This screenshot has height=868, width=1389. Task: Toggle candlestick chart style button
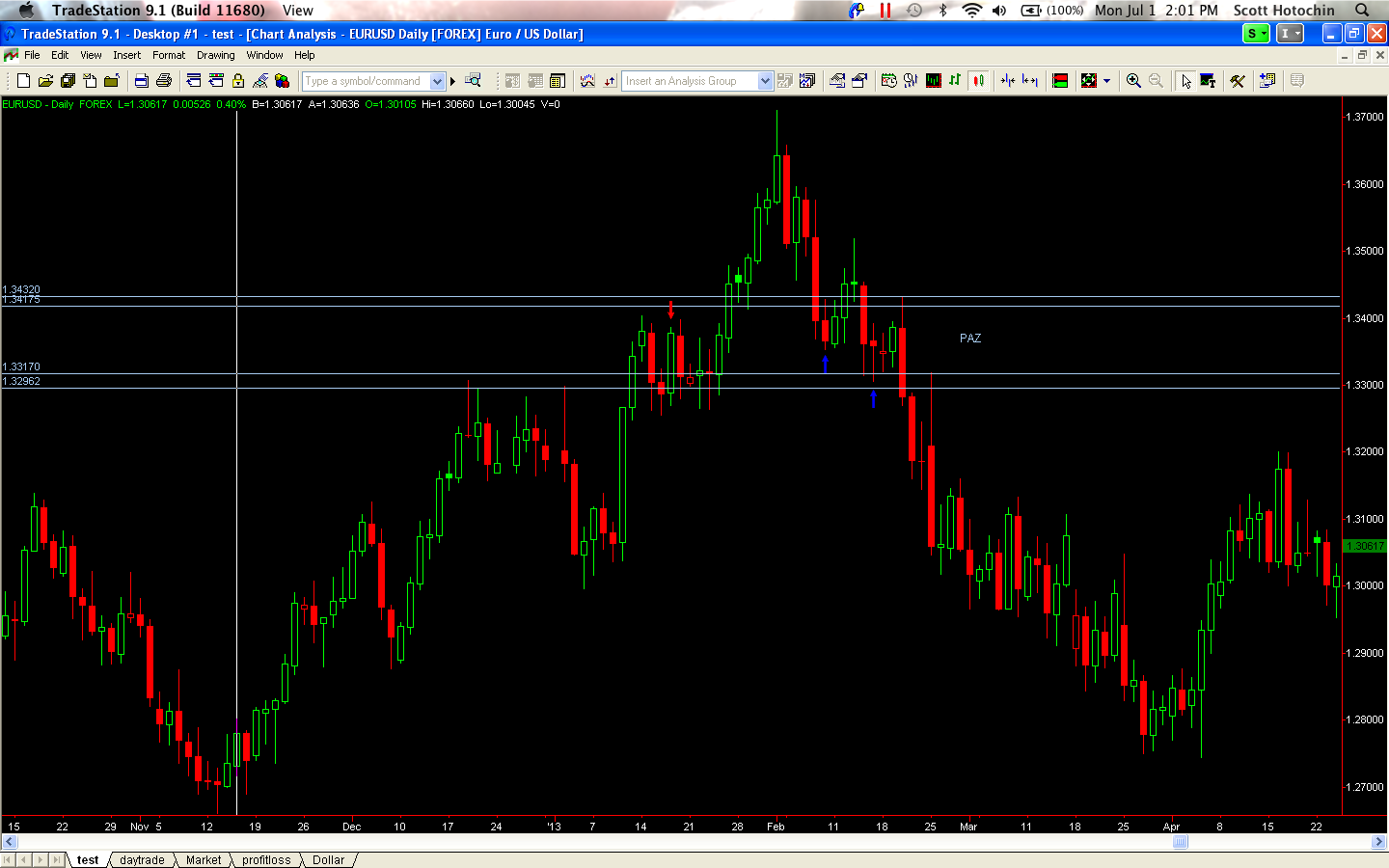(979, 81)
